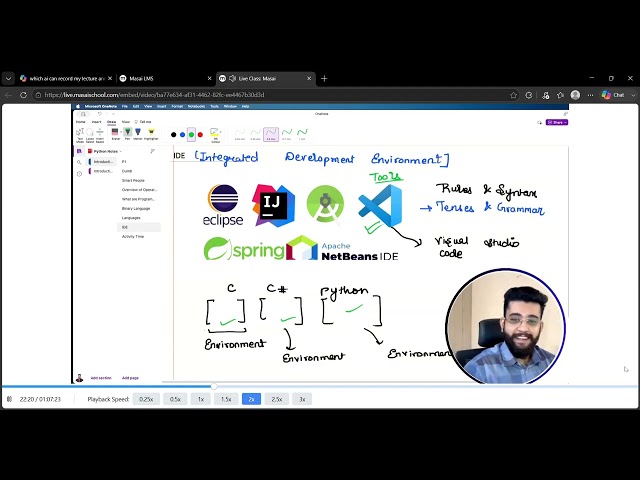This screenshot has height=480, width=640.
Task: Set playback speed to 1.5x
Action: click(x=226, y=399)
